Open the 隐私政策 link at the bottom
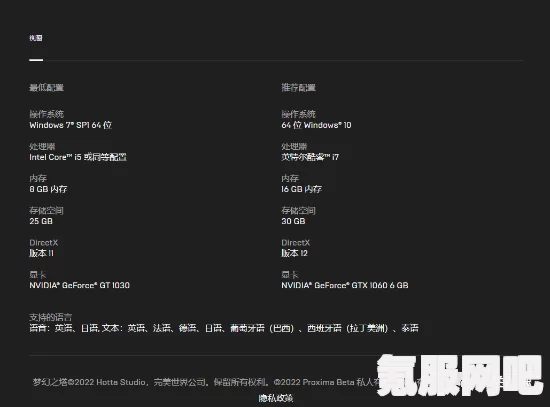Viewport: 550px width, 407px height. pos(276,398)
